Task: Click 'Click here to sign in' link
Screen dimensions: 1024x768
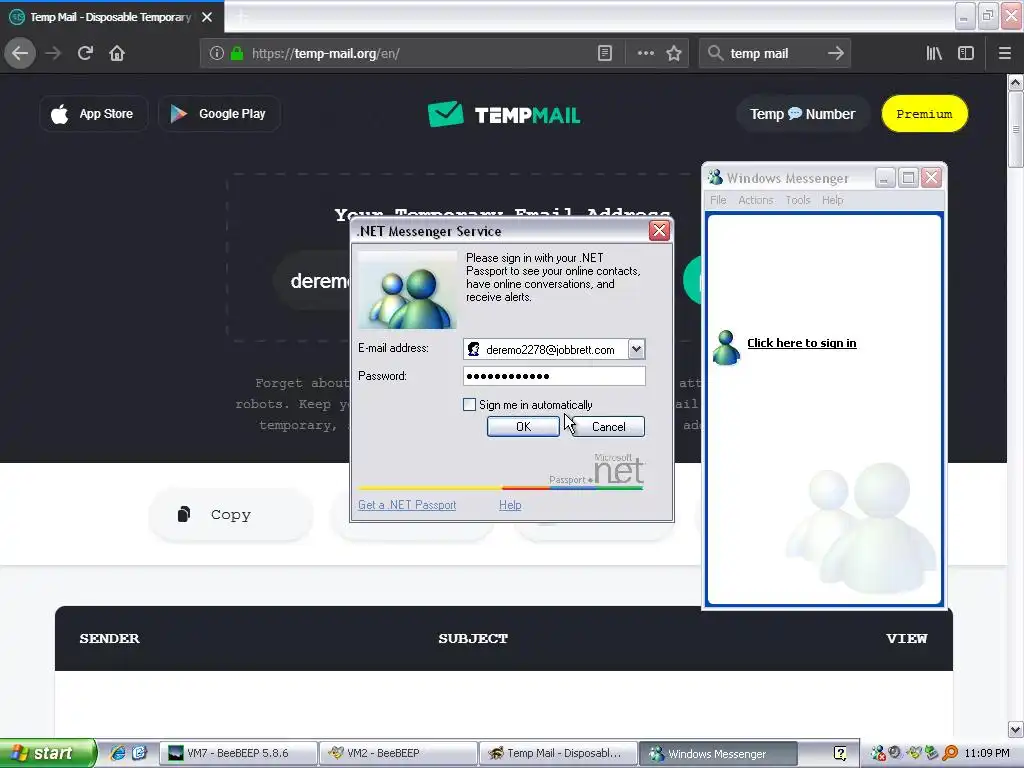Action: point(801,343)
